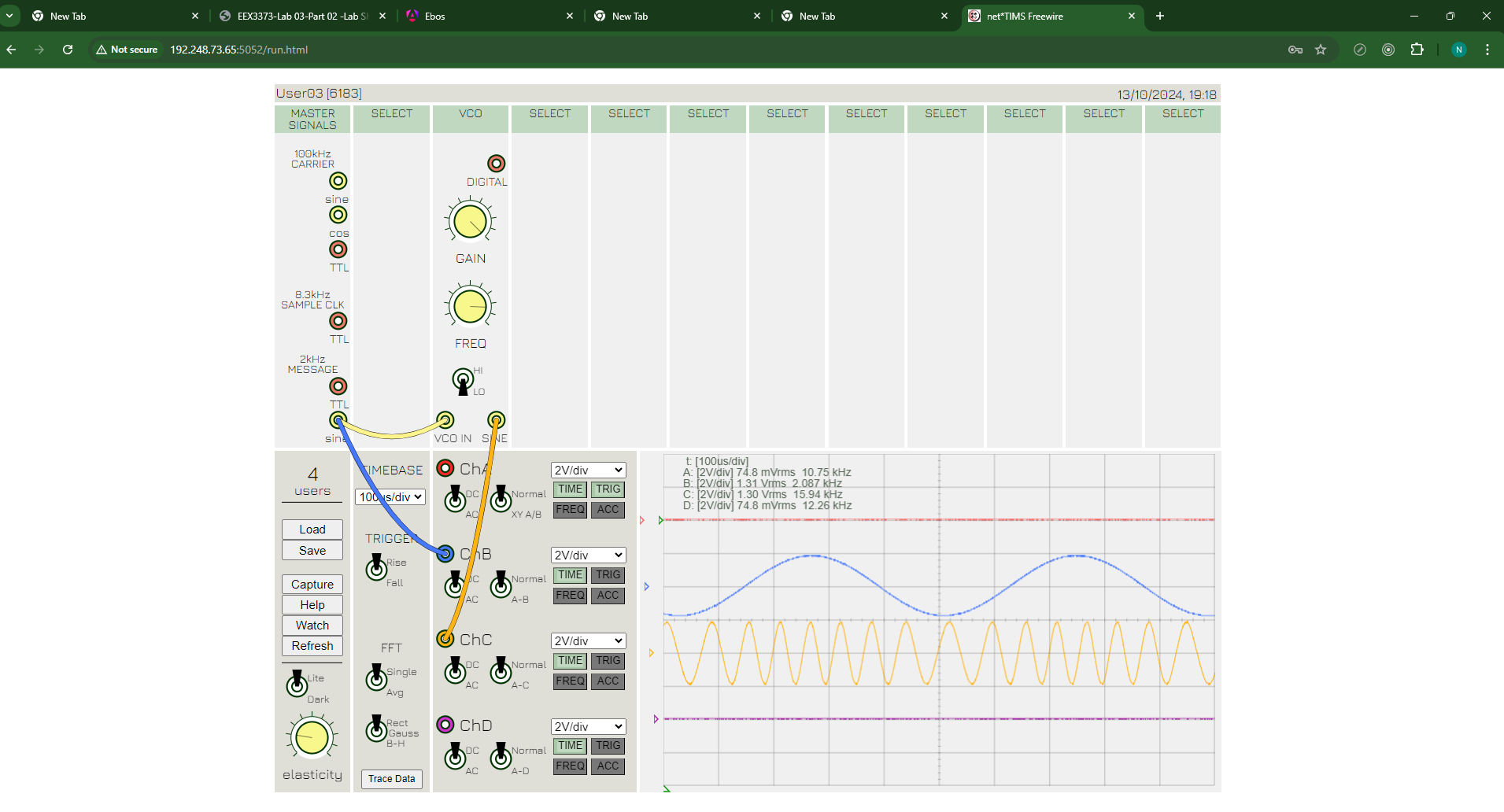Click the 100kHz carrier sine output jack
1504x812 pixels.
tap(338, 181)
